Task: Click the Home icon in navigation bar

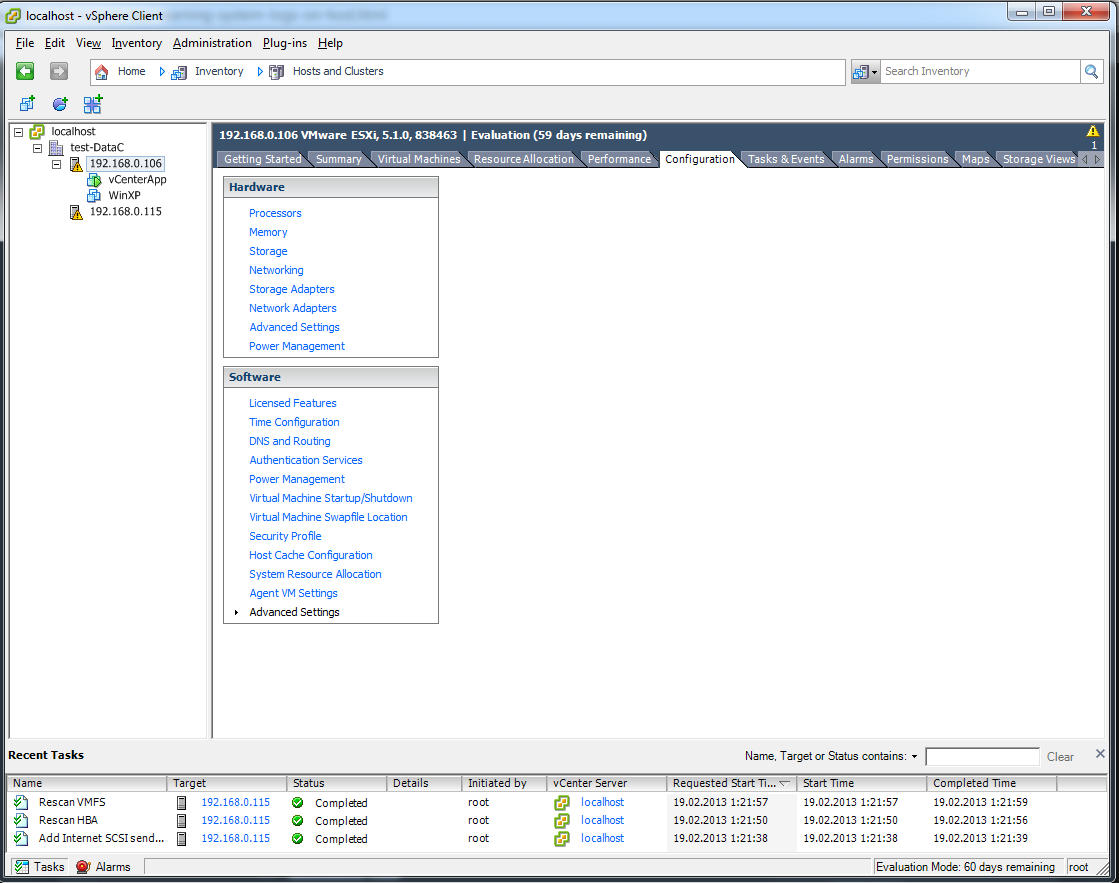Action: click(x=102, y=71)
